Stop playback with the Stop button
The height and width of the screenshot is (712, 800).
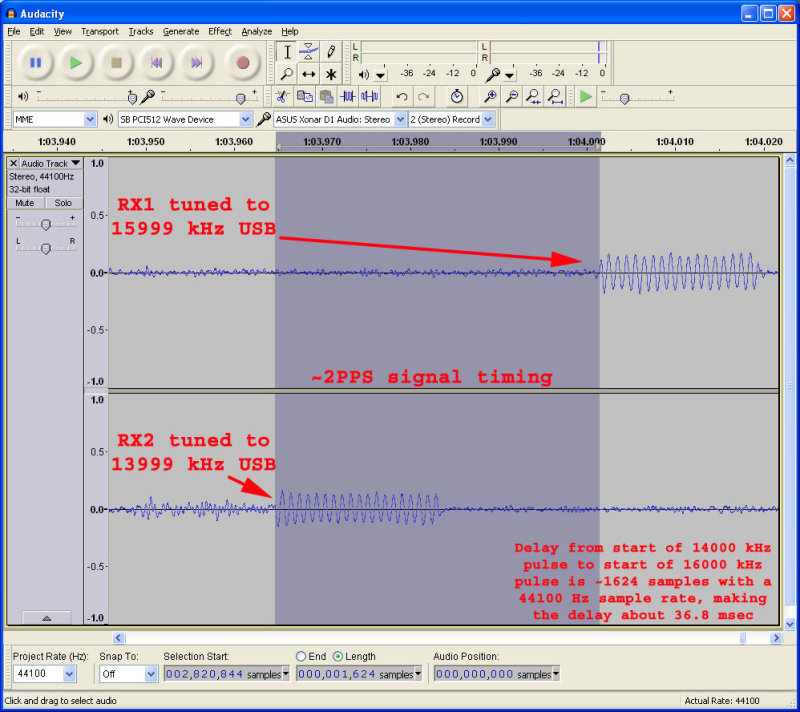coord(116,63)
